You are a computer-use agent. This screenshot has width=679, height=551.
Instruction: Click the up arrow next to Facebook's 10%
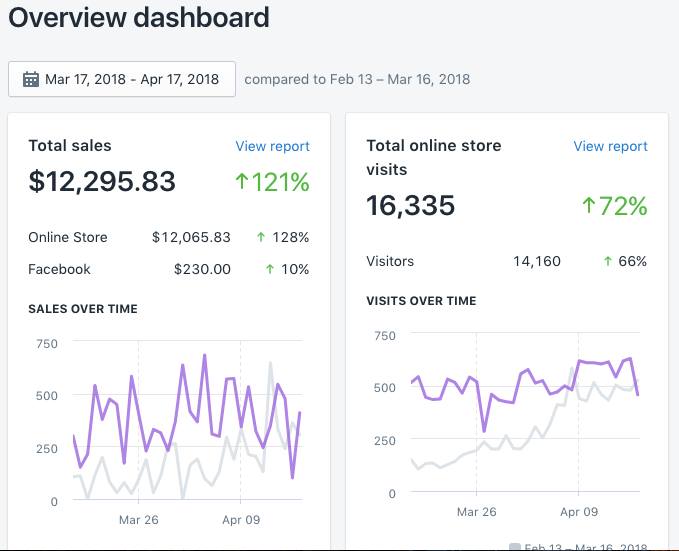click(269, 269)
